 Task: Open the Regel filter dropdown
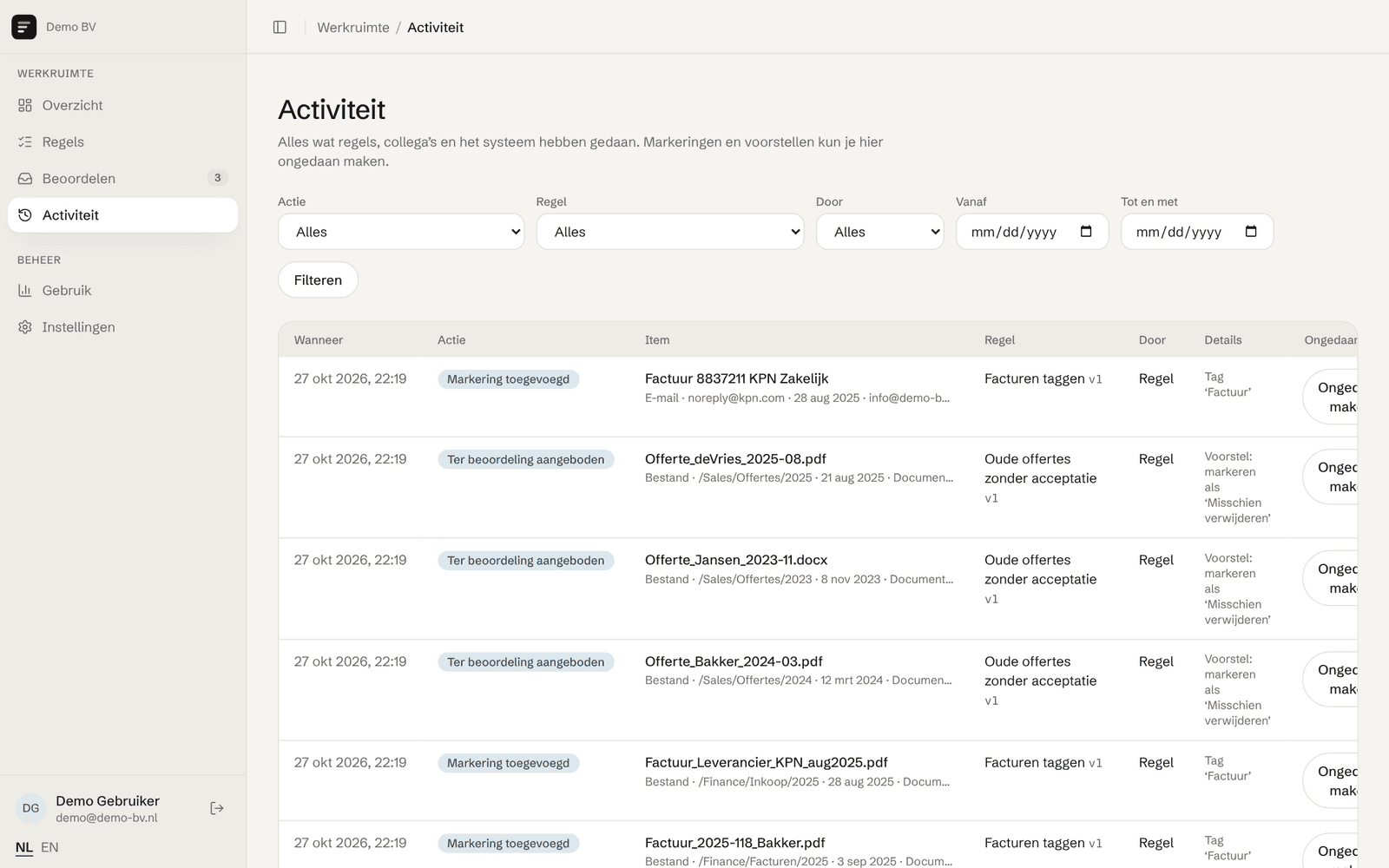pos(670,232)
